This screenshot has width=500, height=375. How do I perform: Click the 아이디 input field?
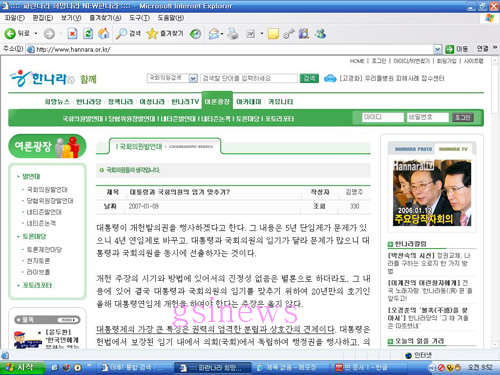tap(383, 117)
